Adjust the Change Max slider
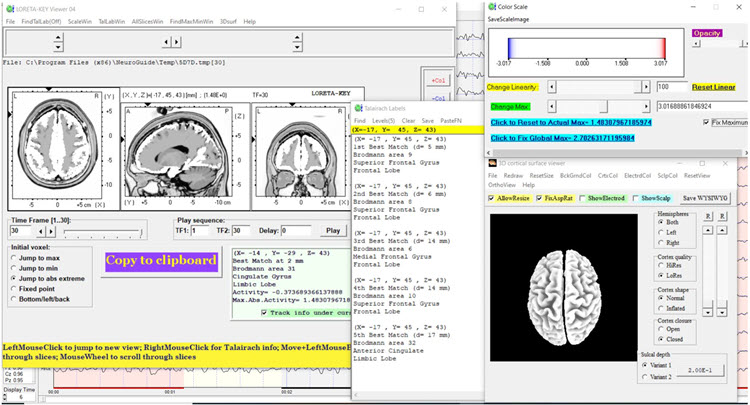 tap(603, 105)
